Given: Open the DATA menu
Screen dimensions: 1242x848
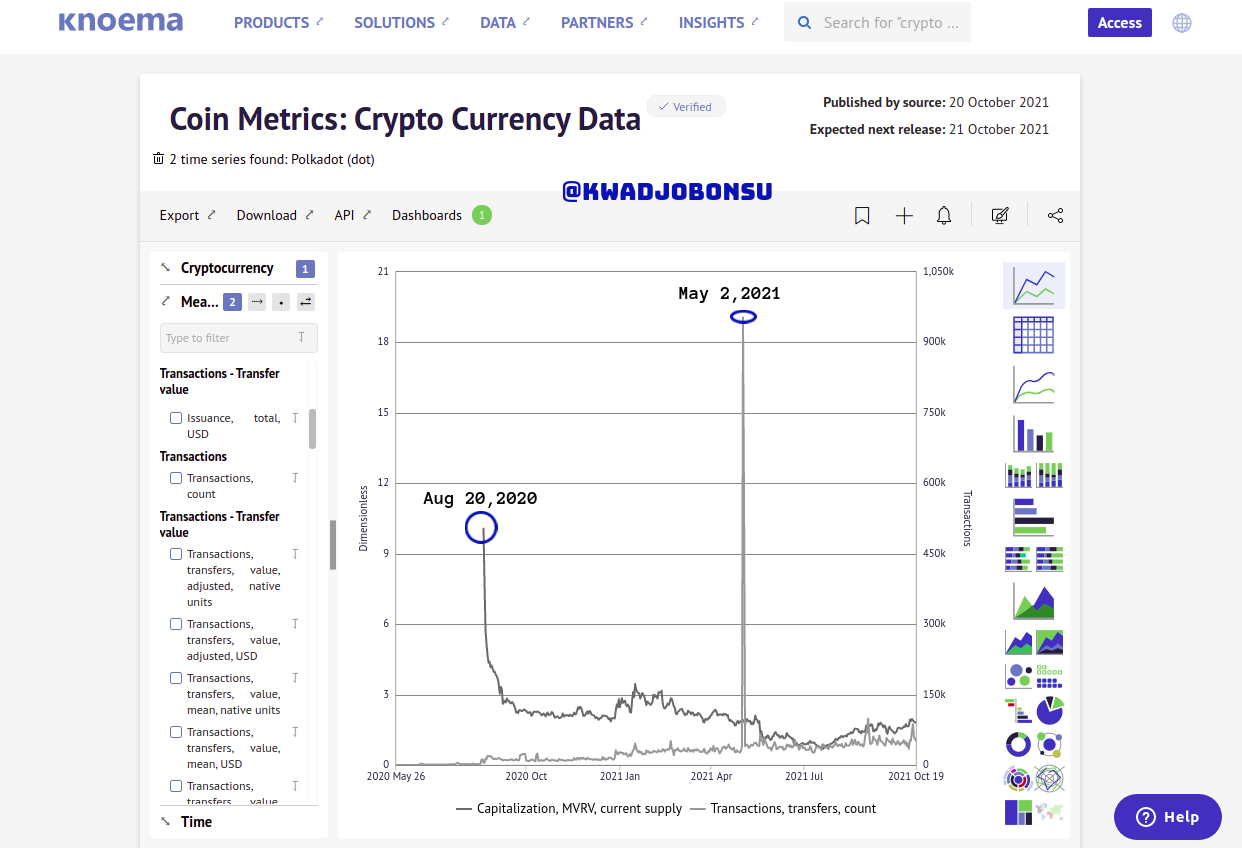Looking at the screenshot, I should click(505, 22).
